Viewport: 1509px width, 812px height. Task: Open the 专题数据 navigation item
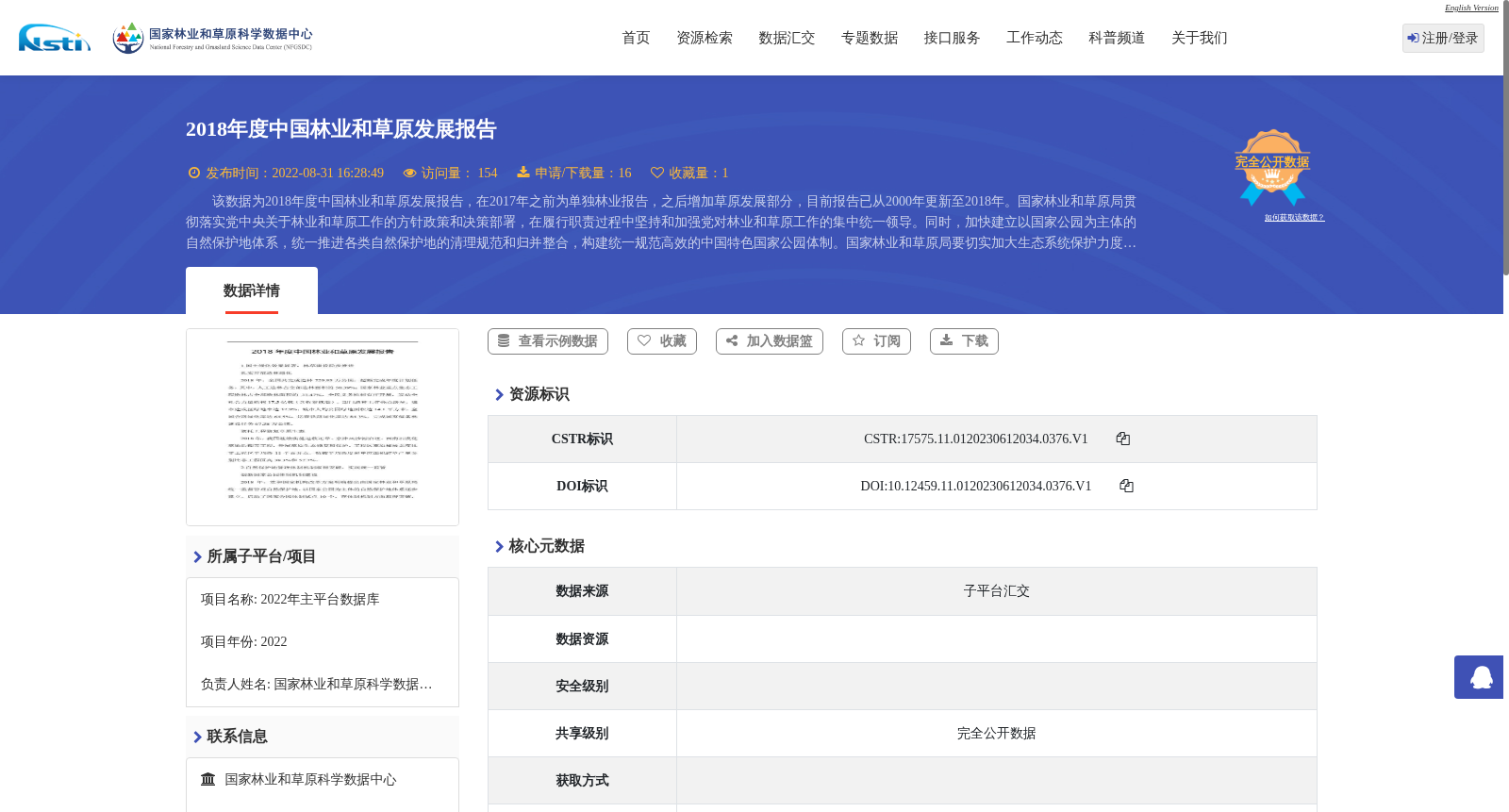click(870, 38)
